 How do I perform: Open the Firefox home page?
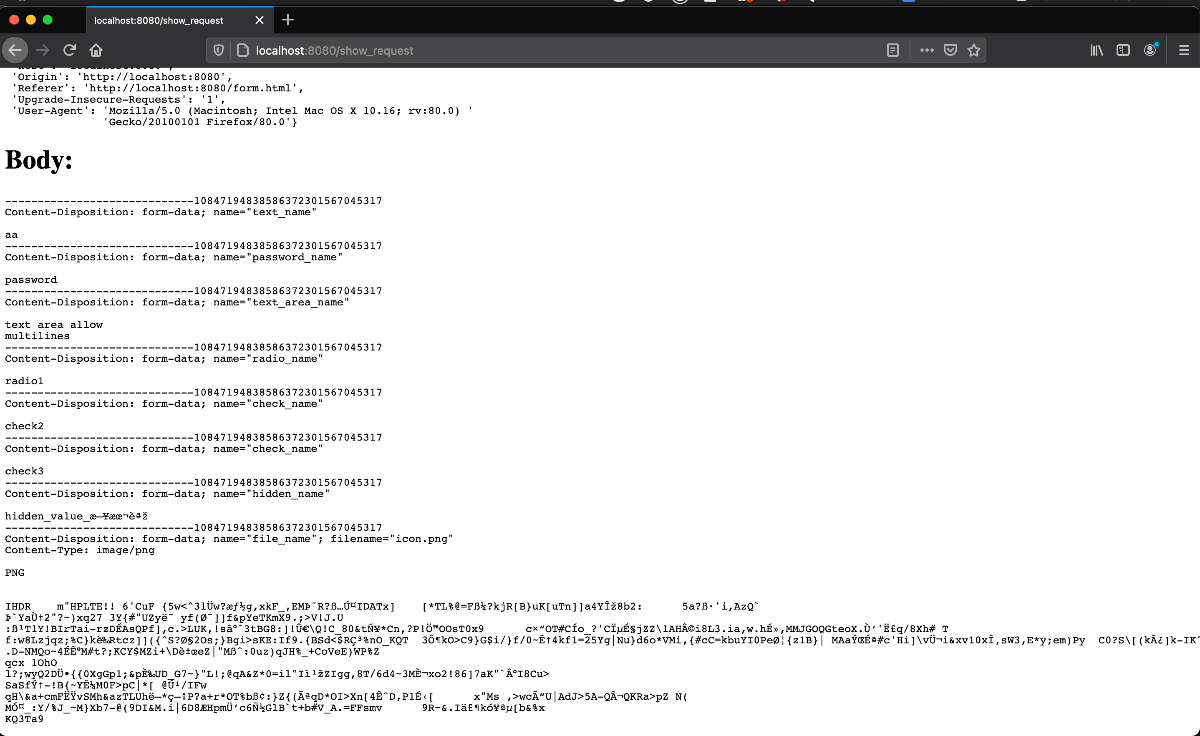click(96, 50)
